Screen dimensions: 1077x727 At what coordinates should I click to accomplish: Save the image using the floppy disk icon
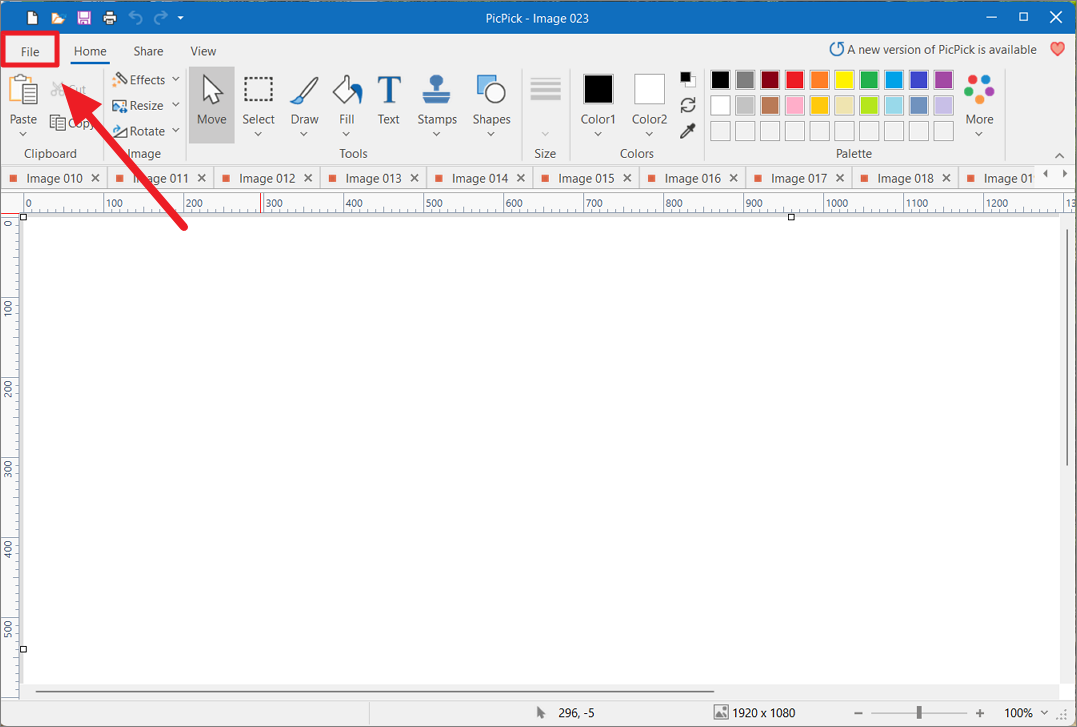84,18
